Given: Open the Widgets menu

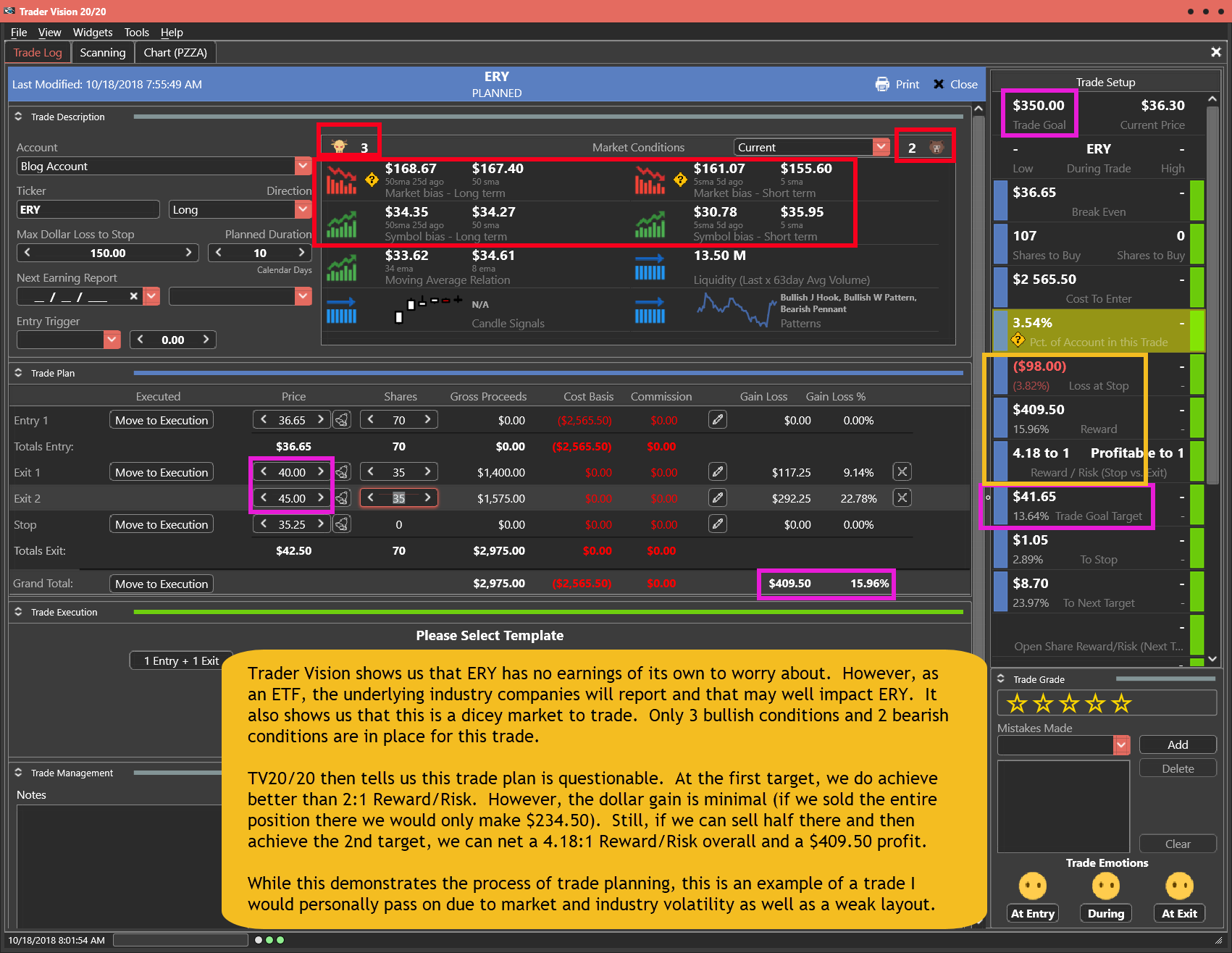Looking at the screenshot, I should pyautogui.click(x=93, y=33).
